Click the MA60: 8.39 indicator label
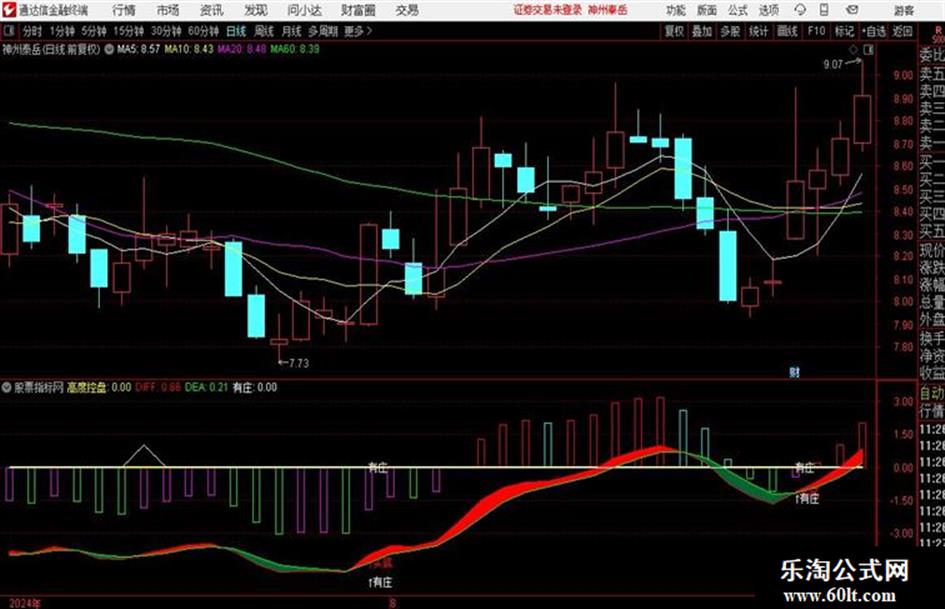The width and height of the screenshot is (945, 609). click(x=295, y=49)
